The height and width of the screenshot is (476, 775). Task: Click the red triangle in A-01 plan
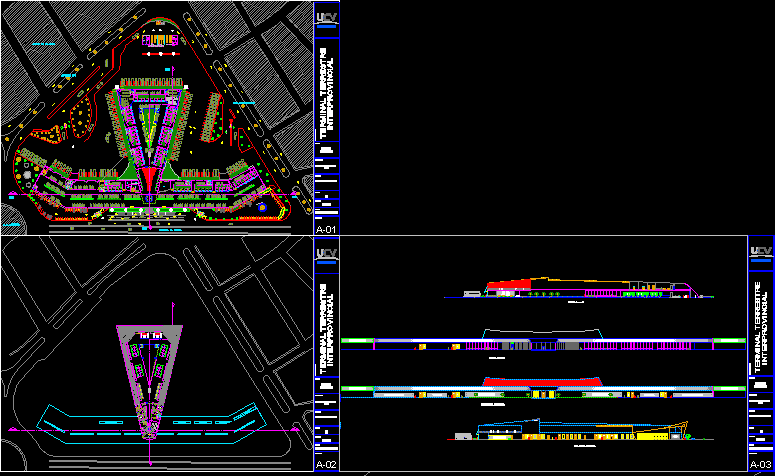tap(151, 179)
